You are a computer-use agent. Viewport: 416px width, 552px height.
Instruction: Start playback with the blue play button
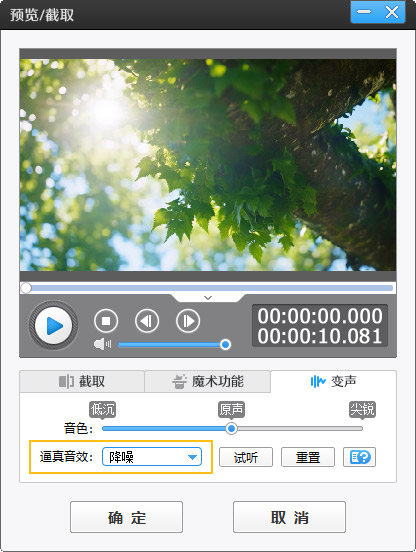(x=53, y=325)
